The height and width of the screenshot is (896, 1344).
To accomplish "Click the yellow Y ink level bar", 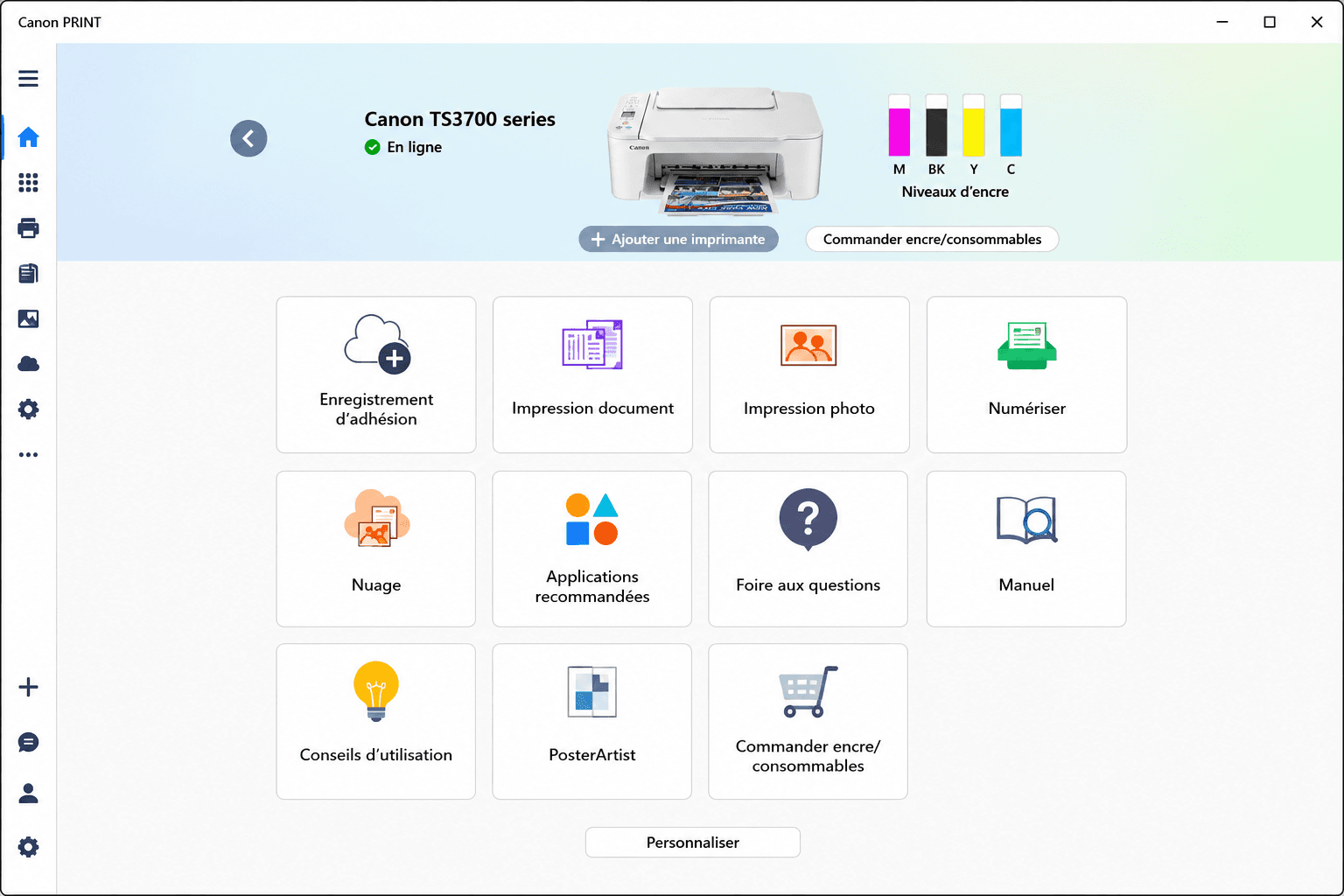I will point(974,125).
